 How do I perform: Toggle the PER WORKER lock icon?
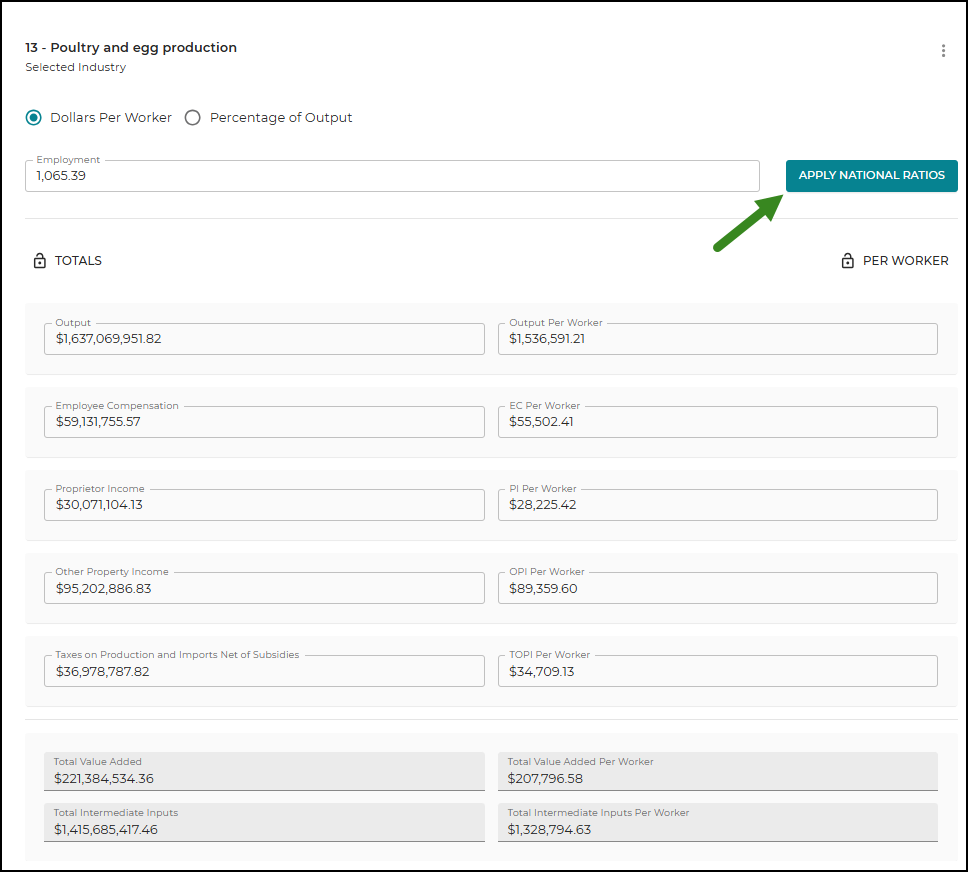[x=848, y=261]
